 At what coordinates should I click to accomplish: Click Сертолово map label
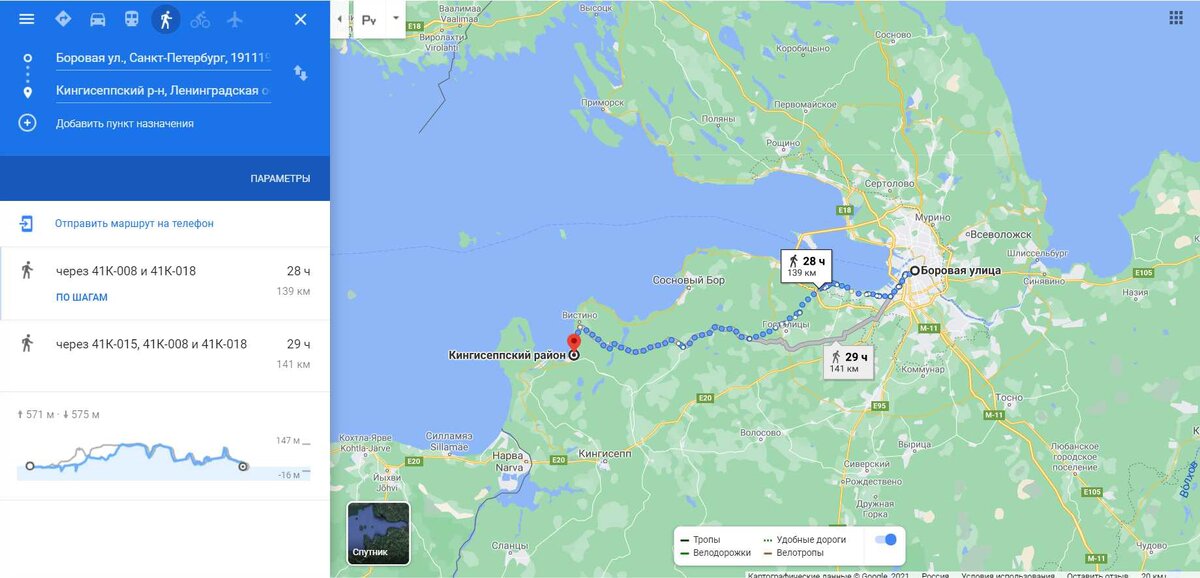click(x=889, y=184)
